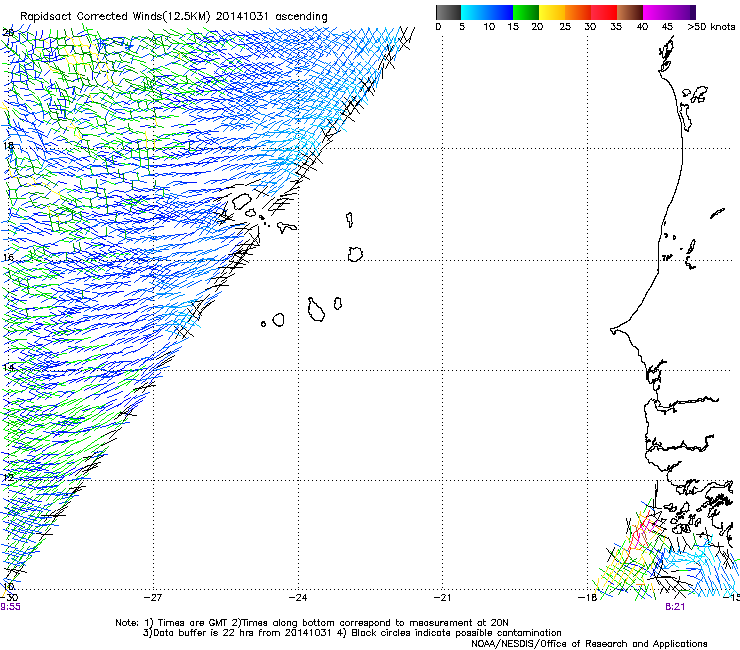740x650 pixels.
Task: Click the '18' latitude axis label
Action: [x=8, y=146]
